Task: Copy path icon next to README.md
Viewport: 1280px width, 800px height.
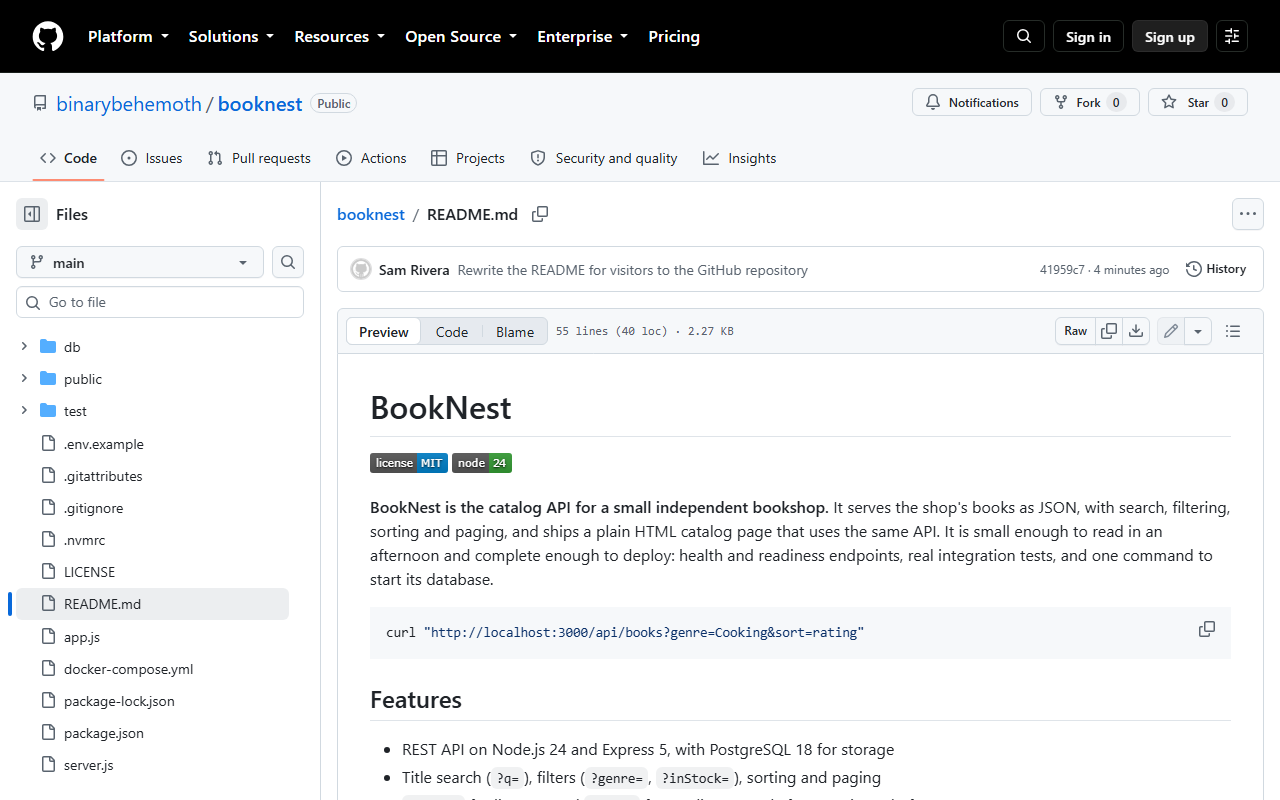Action: tap(540, 214)
